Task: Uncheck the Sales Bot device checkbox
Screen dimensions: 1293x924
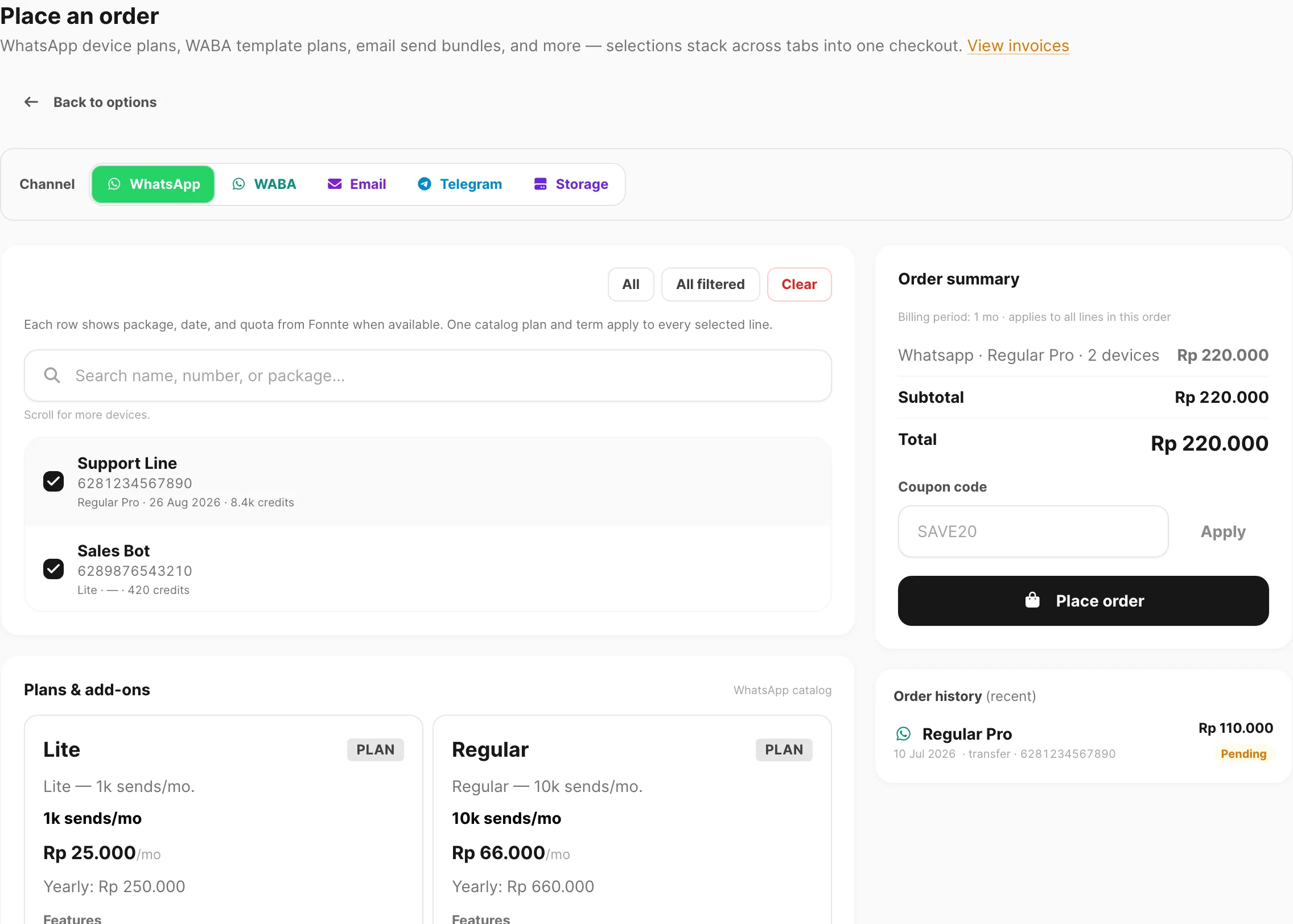Action: coord(53,569)
